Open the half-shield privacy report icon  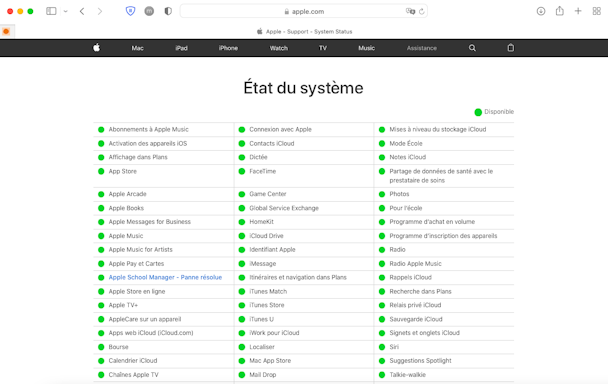pos(168,11)
